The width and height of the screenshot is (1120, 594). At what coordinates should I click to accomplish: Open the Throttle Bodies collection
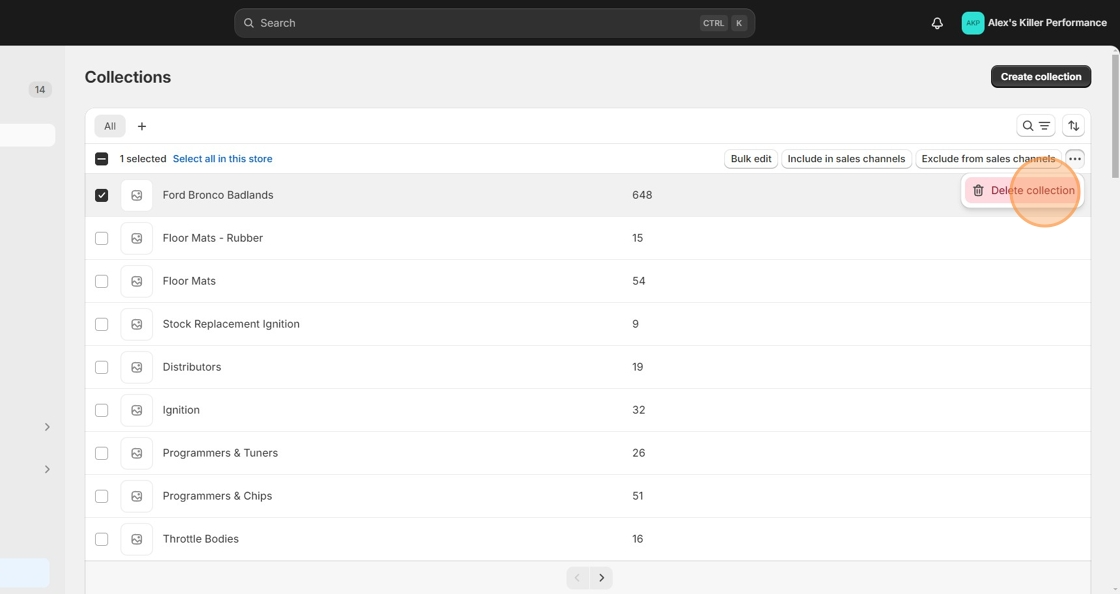201,539
